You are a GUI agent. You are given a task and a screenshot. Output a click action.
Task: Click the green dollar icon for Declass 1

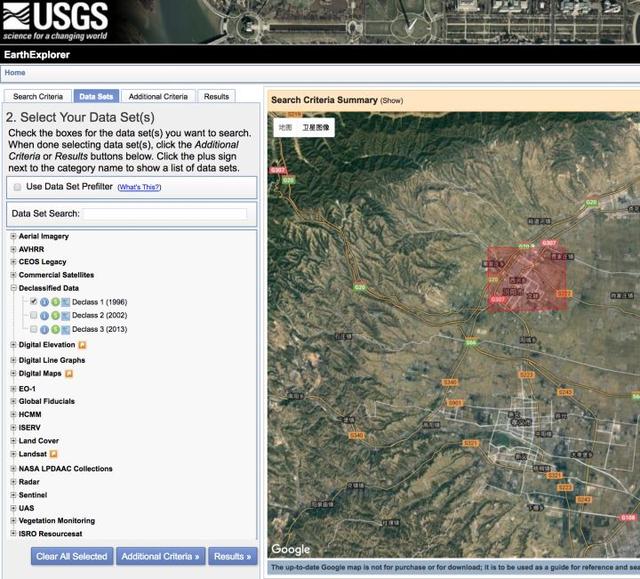[55, 302]
